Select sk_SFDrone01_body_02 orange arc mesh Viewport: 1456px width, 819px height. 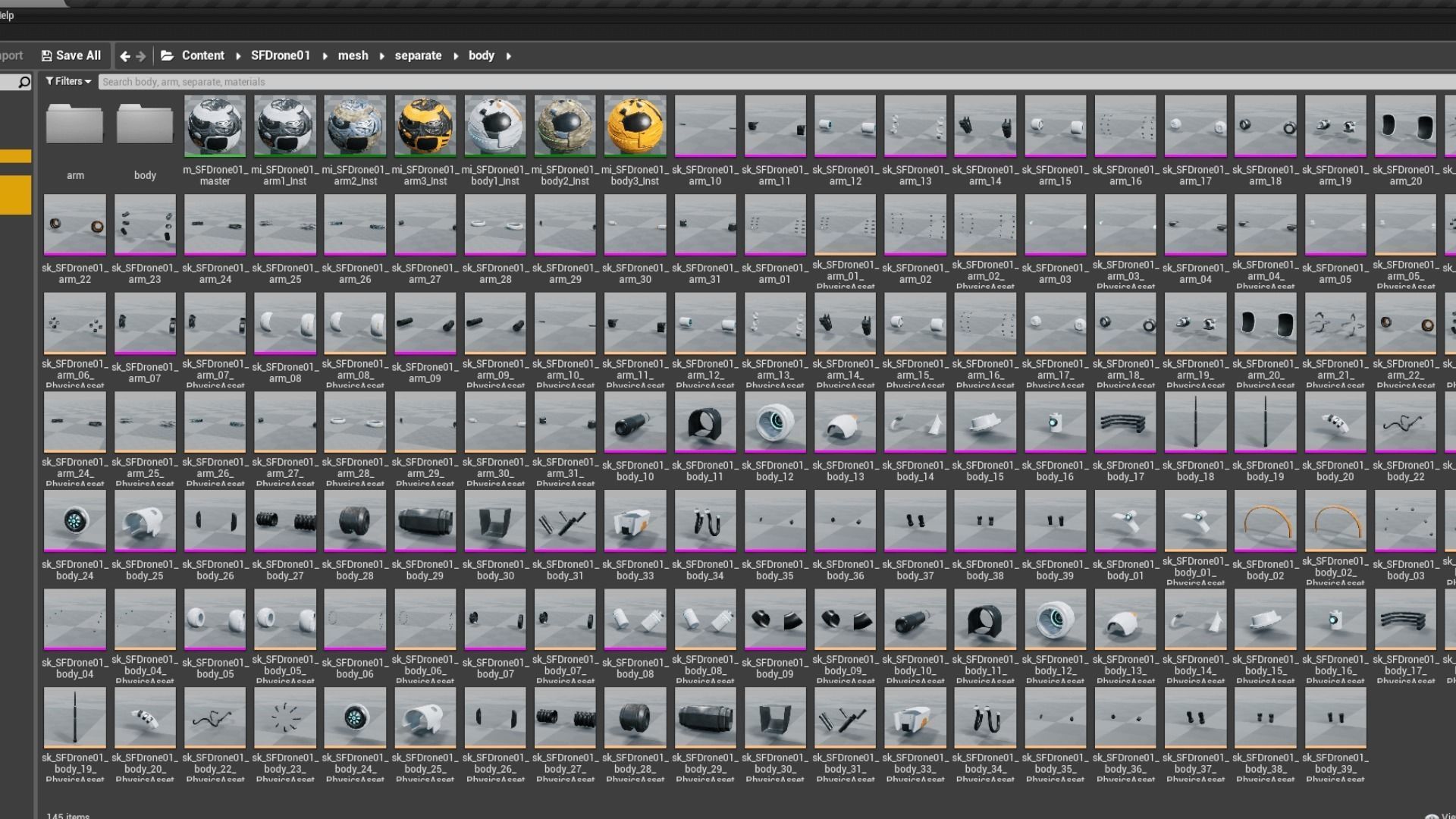tap(1265, 521)
